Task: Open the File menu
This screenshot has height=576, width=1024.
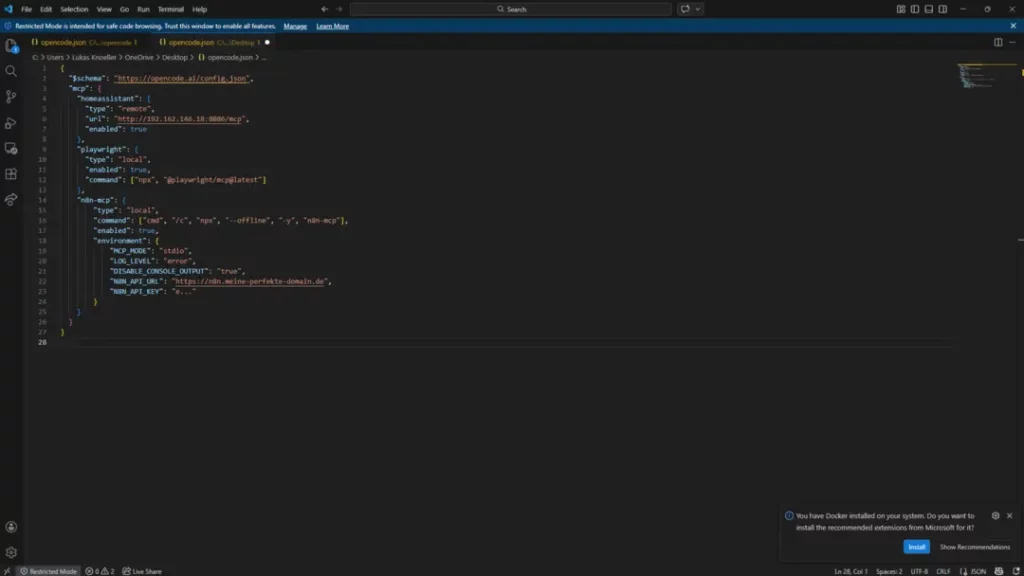Action: tap(27, 8)
